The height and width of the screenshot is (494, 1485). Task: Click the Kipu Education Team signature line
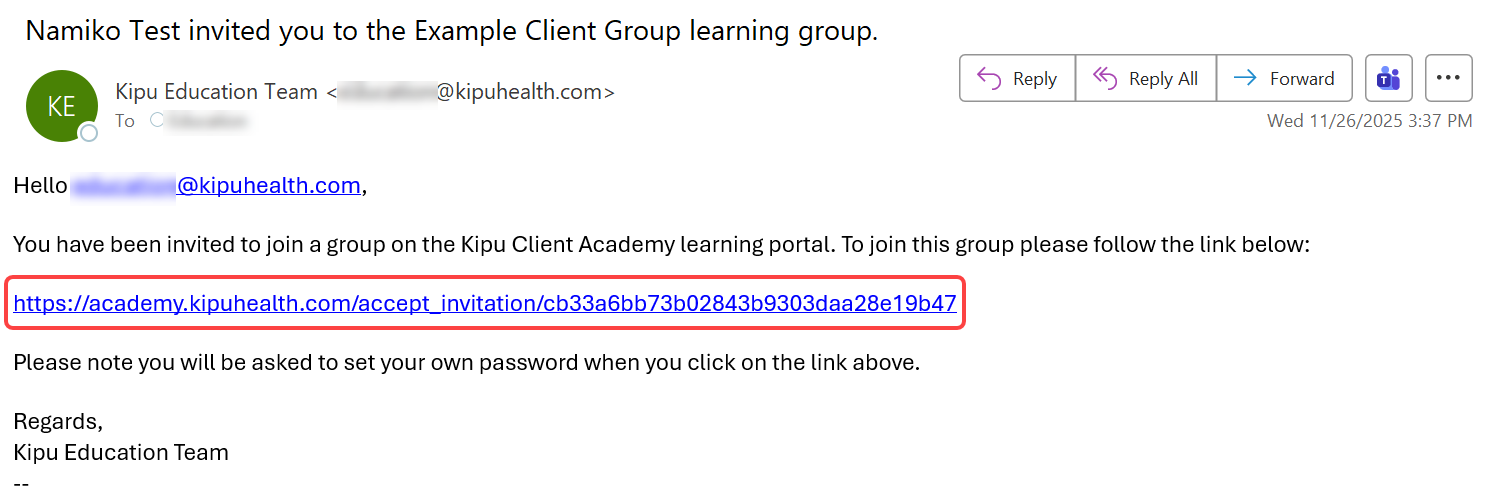(121, 453)
